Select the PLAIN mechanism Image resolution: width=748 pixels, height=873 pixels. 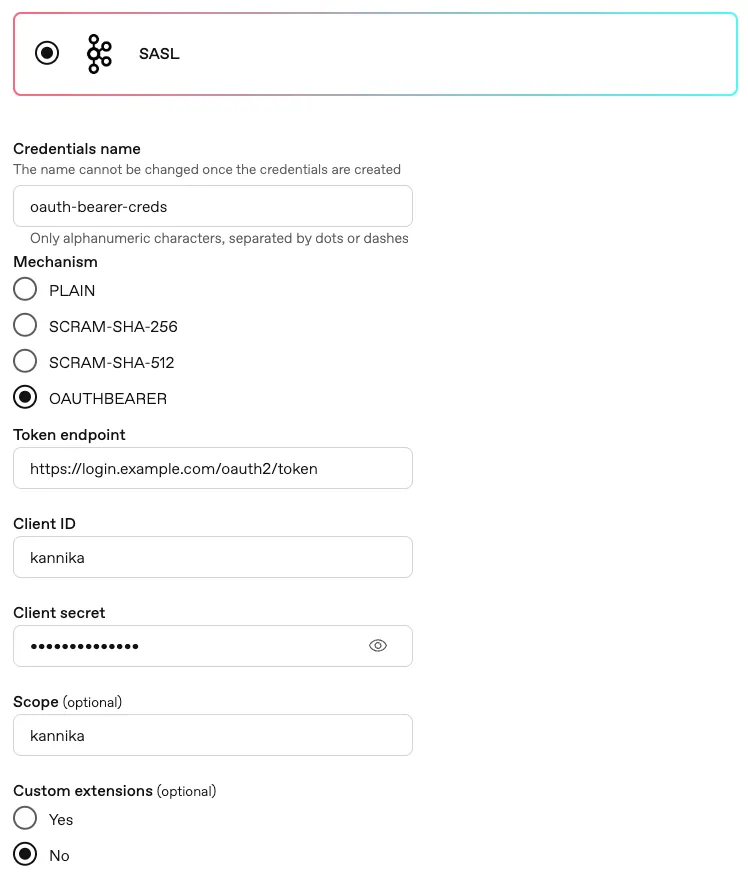click(25, 289)
